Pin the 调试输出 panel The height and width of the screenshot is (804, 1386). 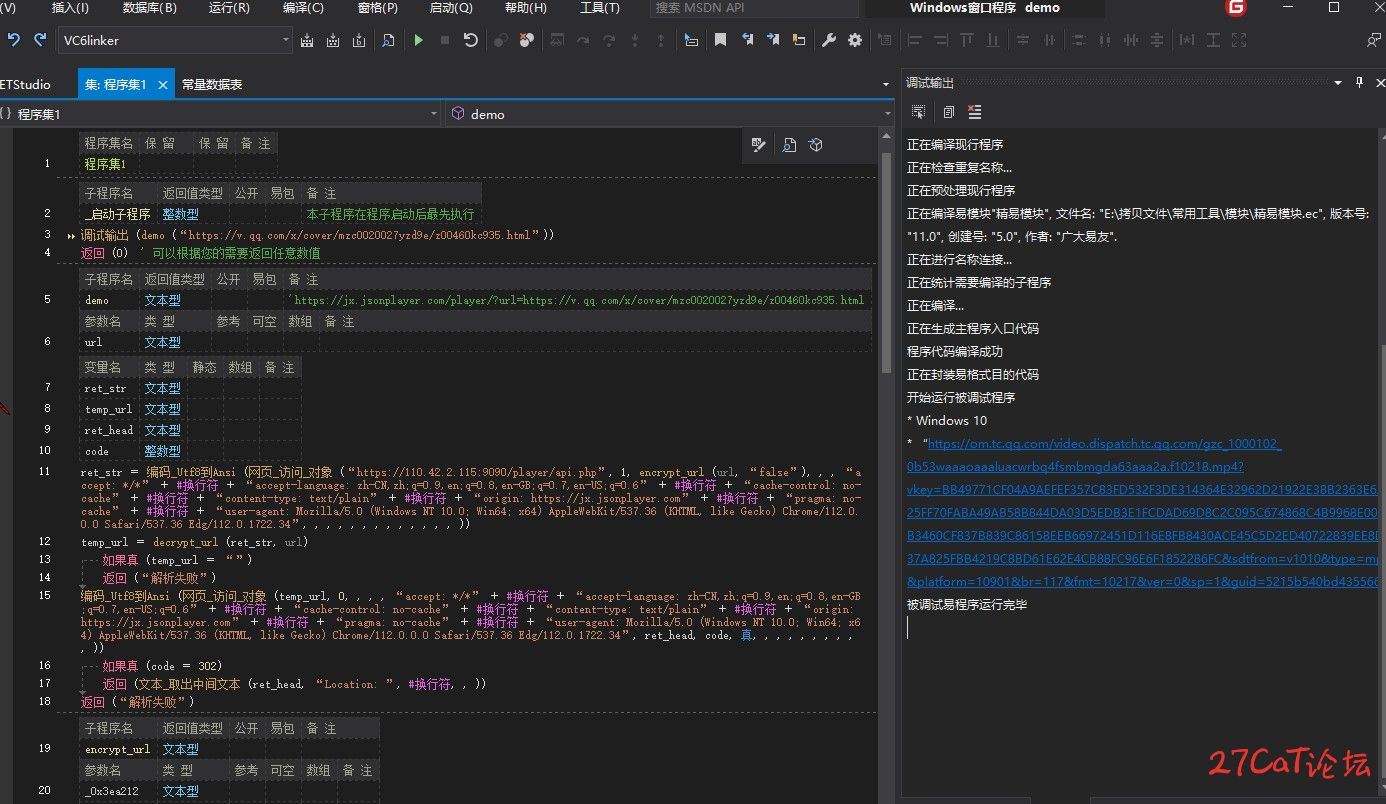(x=1359, y=83)
